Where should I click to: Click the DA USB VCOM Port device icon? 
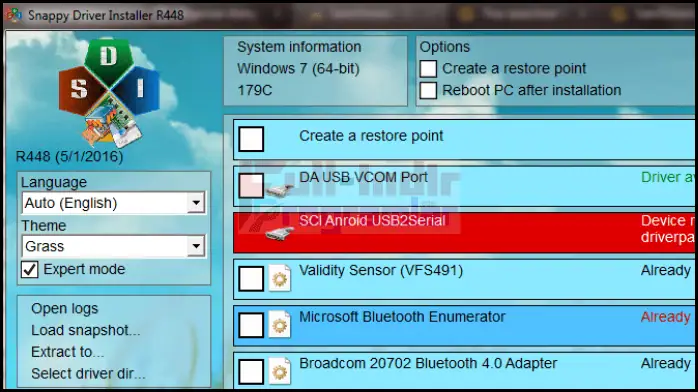coord(280,190)
